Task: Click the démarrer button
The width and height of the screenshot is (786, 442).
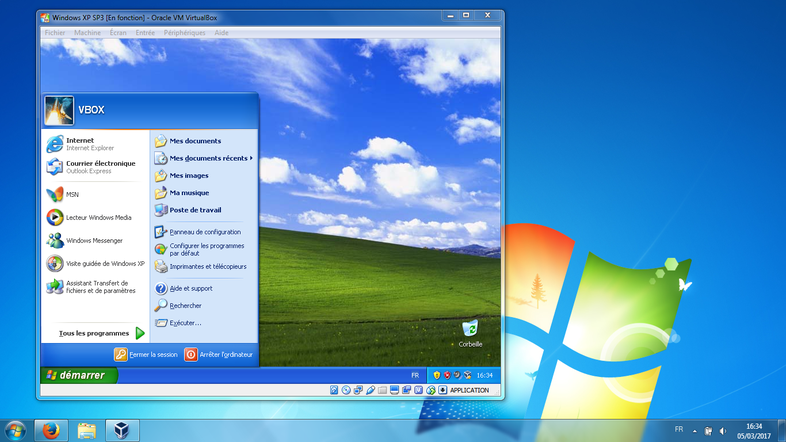Action: [79, 375]
